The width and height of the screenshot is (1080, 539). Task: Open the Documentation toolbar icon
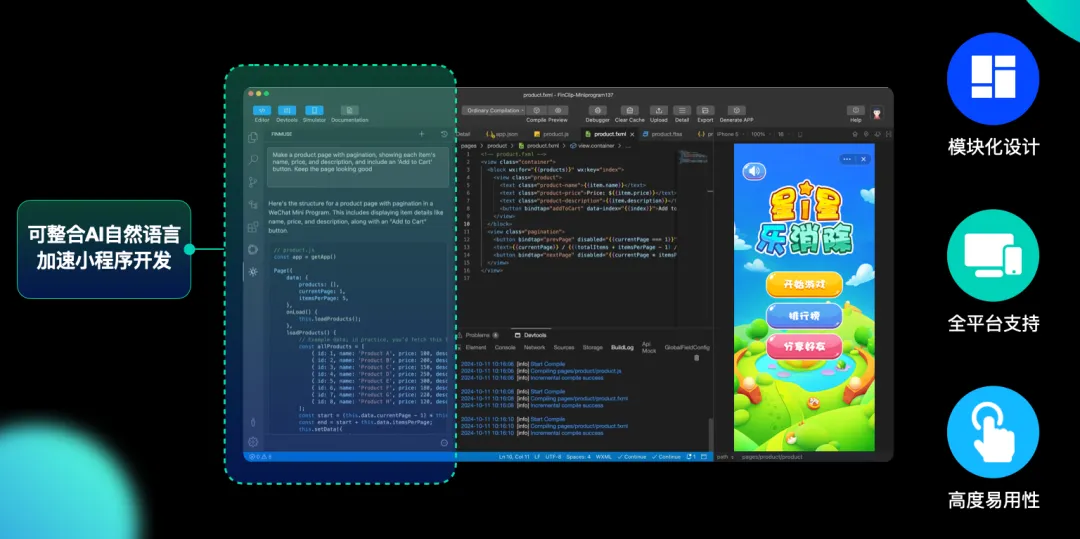click(x=349, y=111)
